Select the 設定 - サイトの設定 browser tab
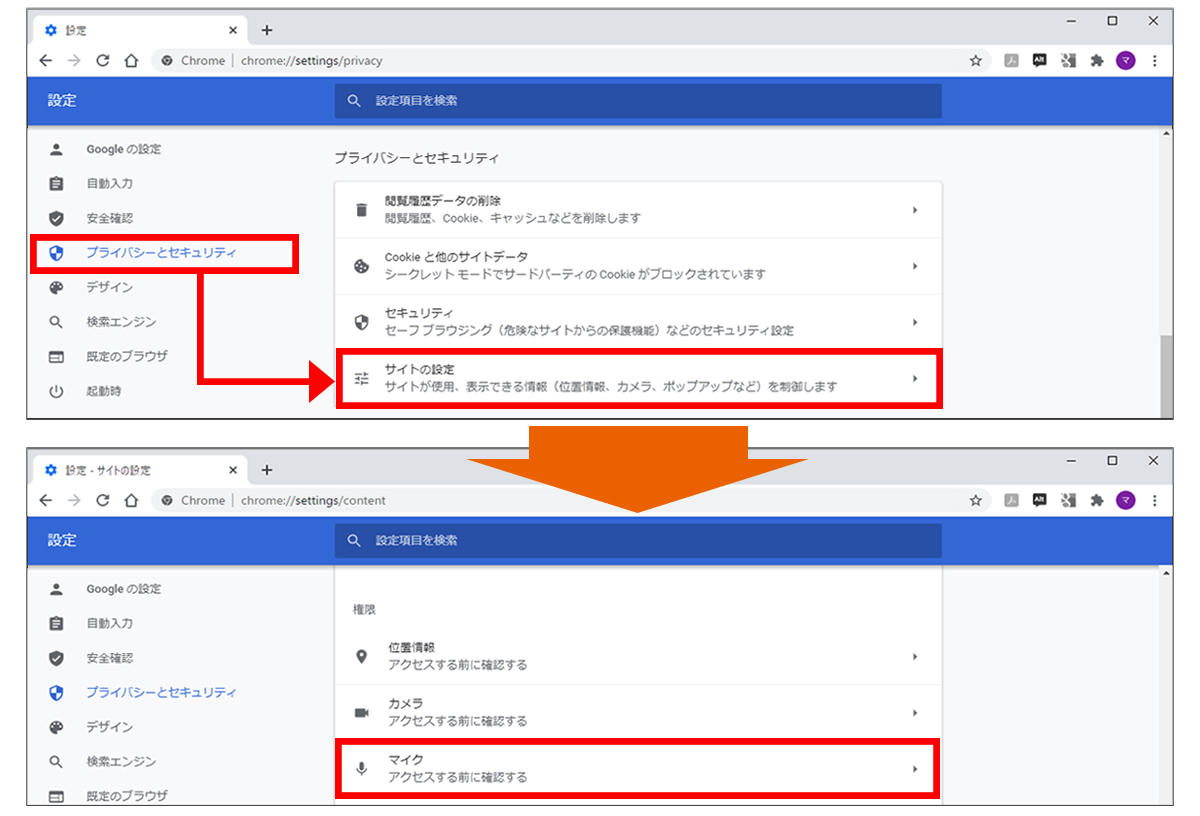Image resolution: width=1200 pixels, height=816 pixels. (x=130, y=470)
